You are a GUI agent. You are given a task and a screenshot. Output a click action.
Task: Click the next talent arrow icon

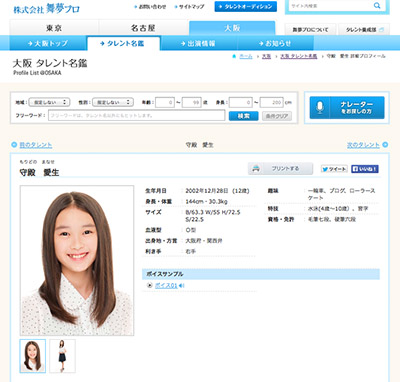coord(385,145)
